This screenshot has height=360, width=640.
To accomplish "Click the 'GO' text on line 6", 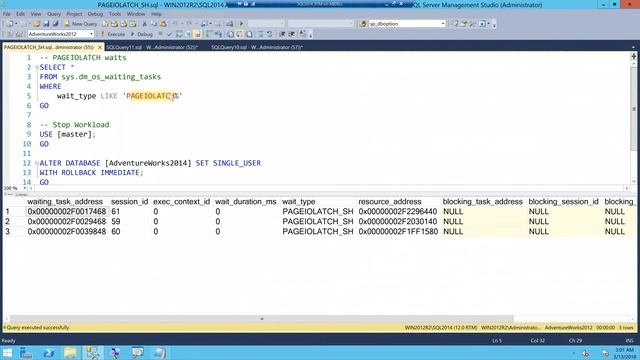I will coord(44,106).
